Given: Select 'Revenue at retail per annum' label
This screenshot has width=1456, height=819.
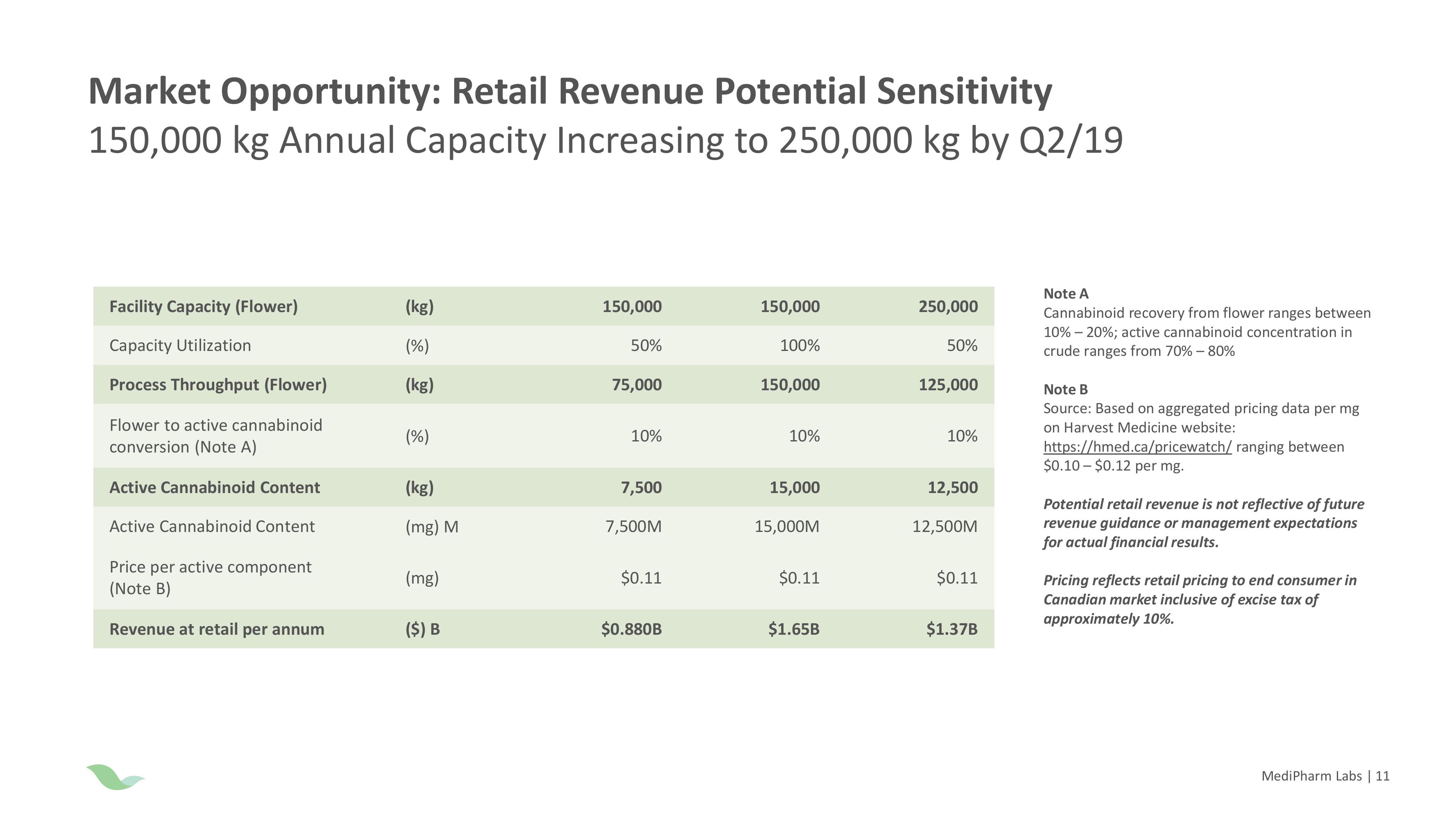Looking at the screenshot, I should (x=217, y=629).
